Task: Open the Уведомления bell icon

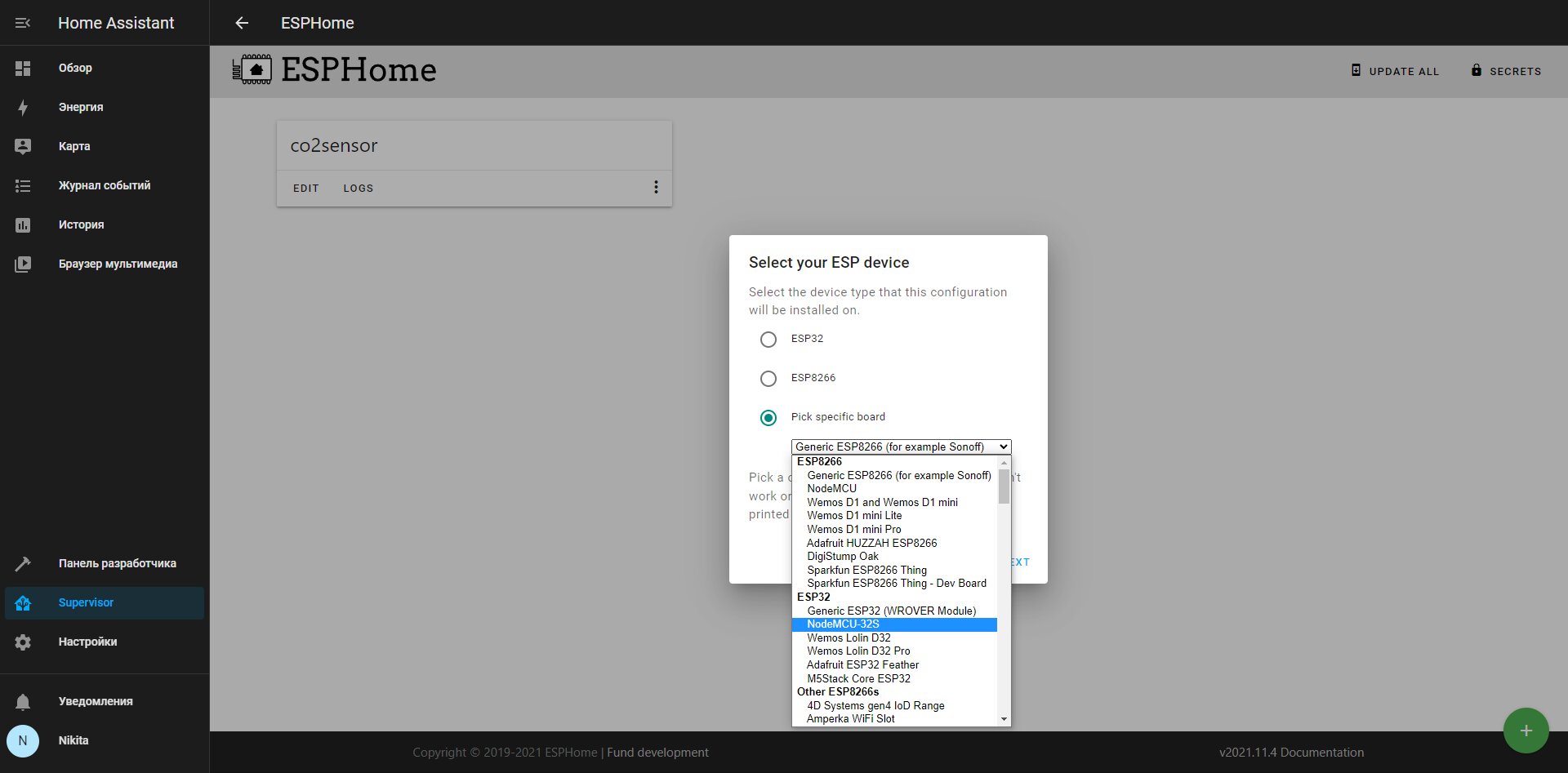Action: [x=23, y=701]
